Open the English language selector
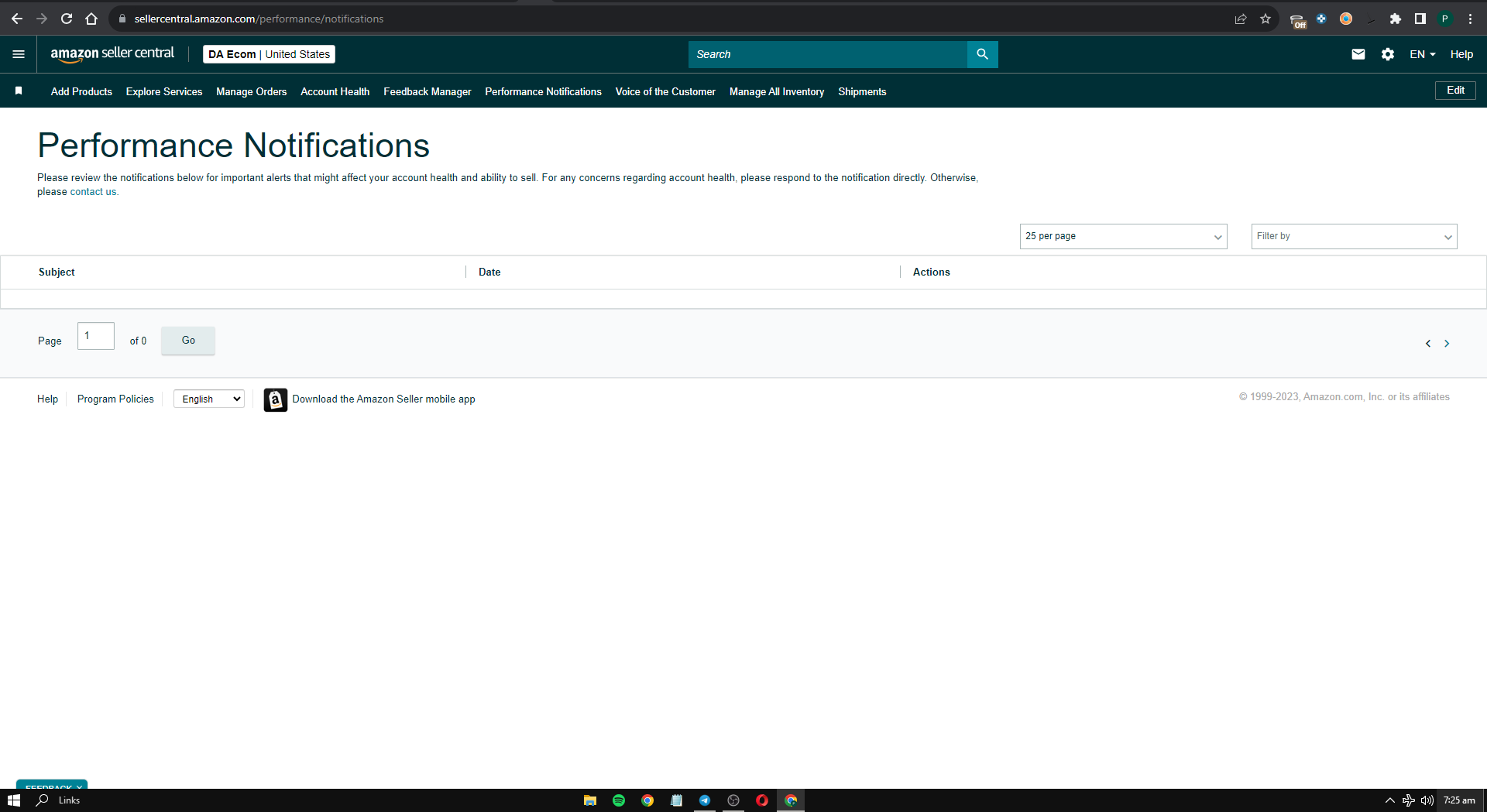 pos(209,399)
